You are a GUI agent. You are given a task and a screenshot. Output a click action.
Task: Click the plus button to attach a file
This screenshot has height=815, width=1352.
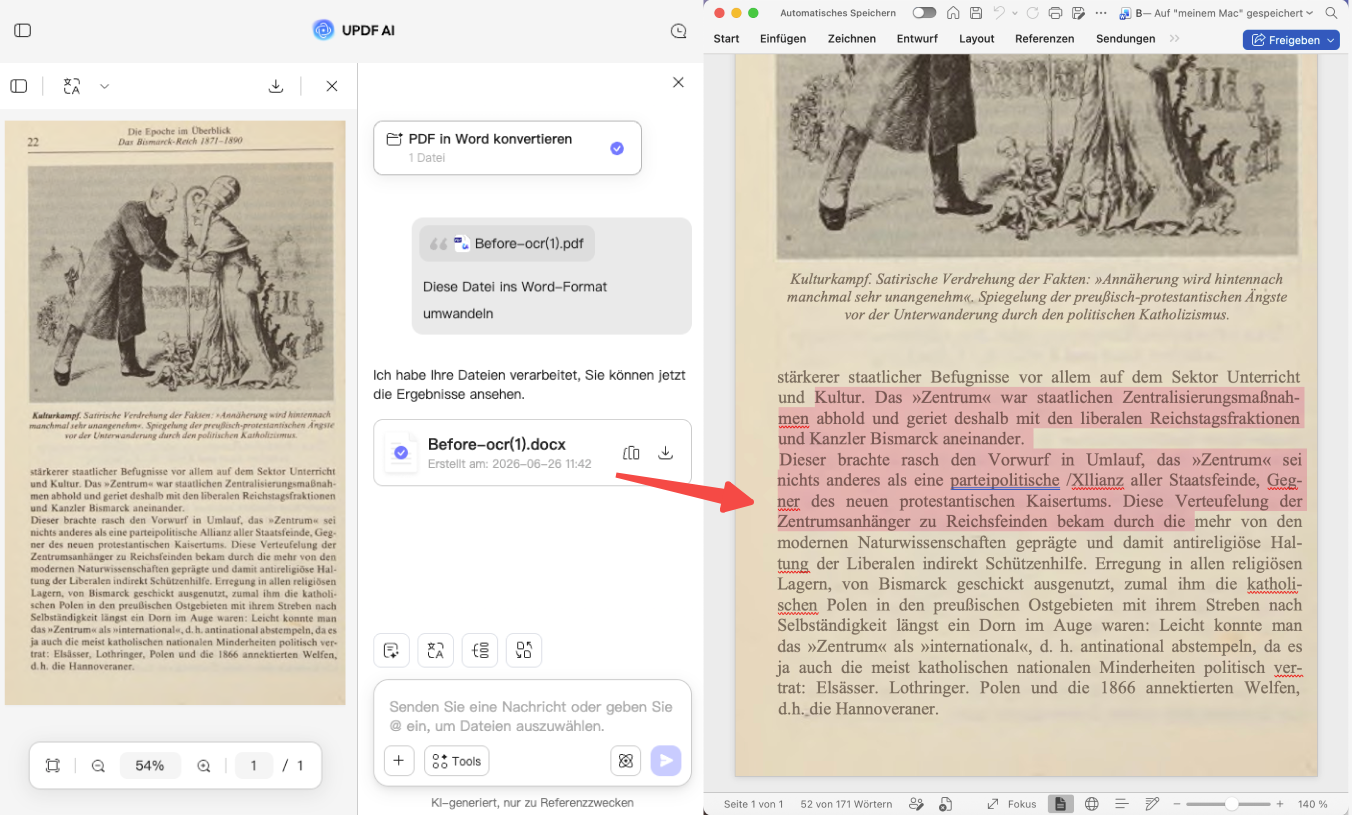click(398, 761)
